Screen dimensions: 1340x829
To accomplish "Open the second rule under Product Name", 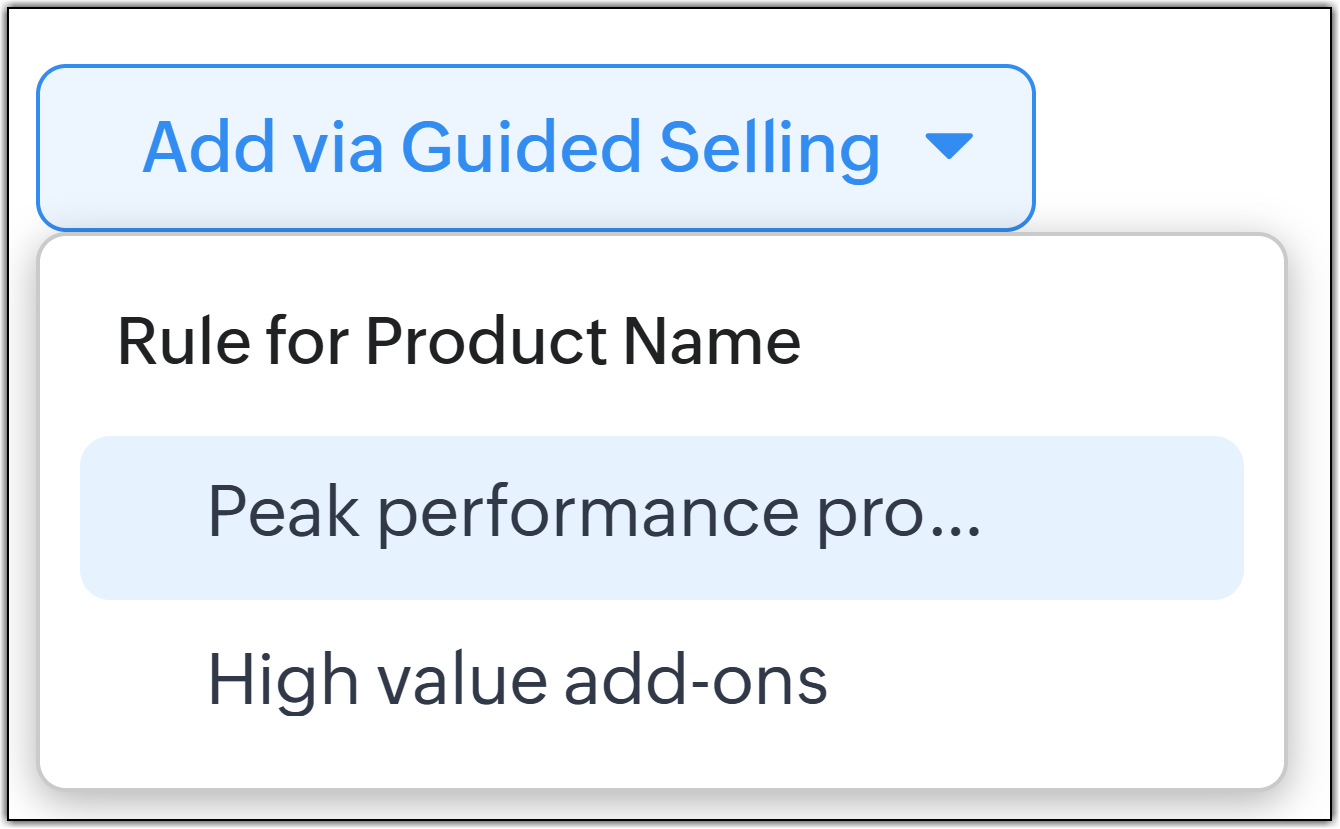I will click(x=517, y=679).
